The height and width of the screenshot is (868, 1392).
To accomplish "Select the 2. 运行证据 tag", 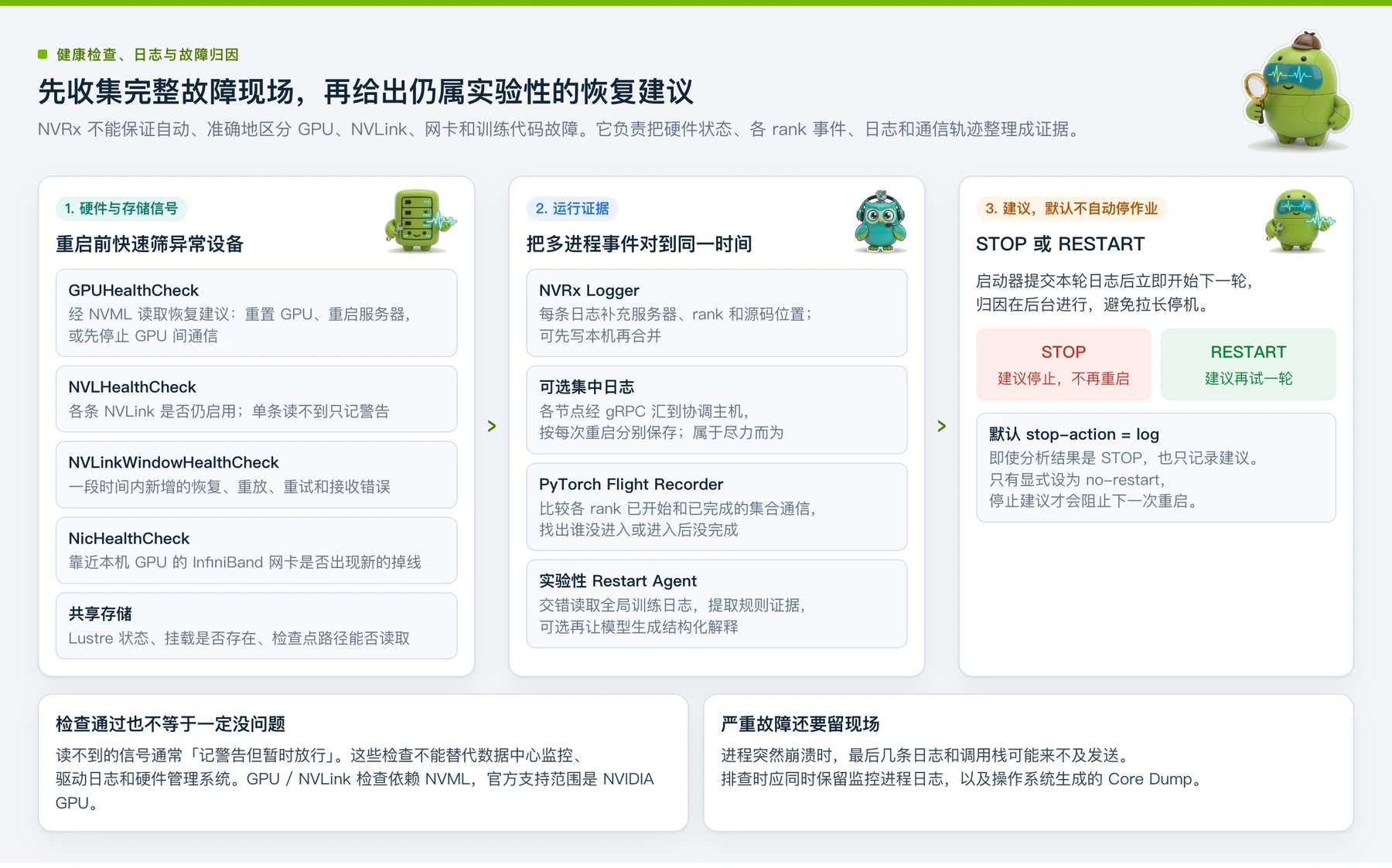I will point(572,209).
